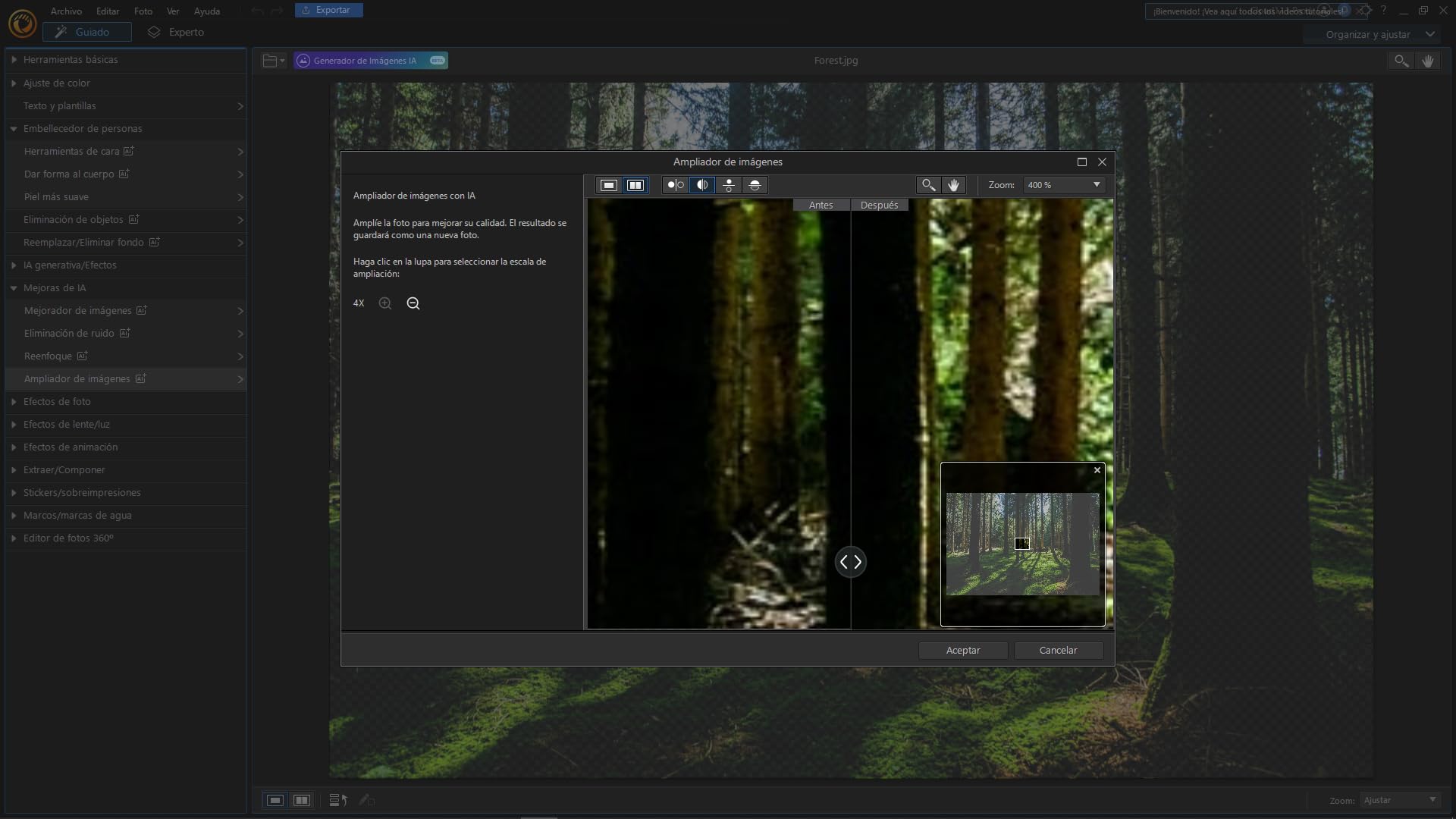Open Eliminación de ruido tool
The image size is (1456, 819).
tap(126, 333)
